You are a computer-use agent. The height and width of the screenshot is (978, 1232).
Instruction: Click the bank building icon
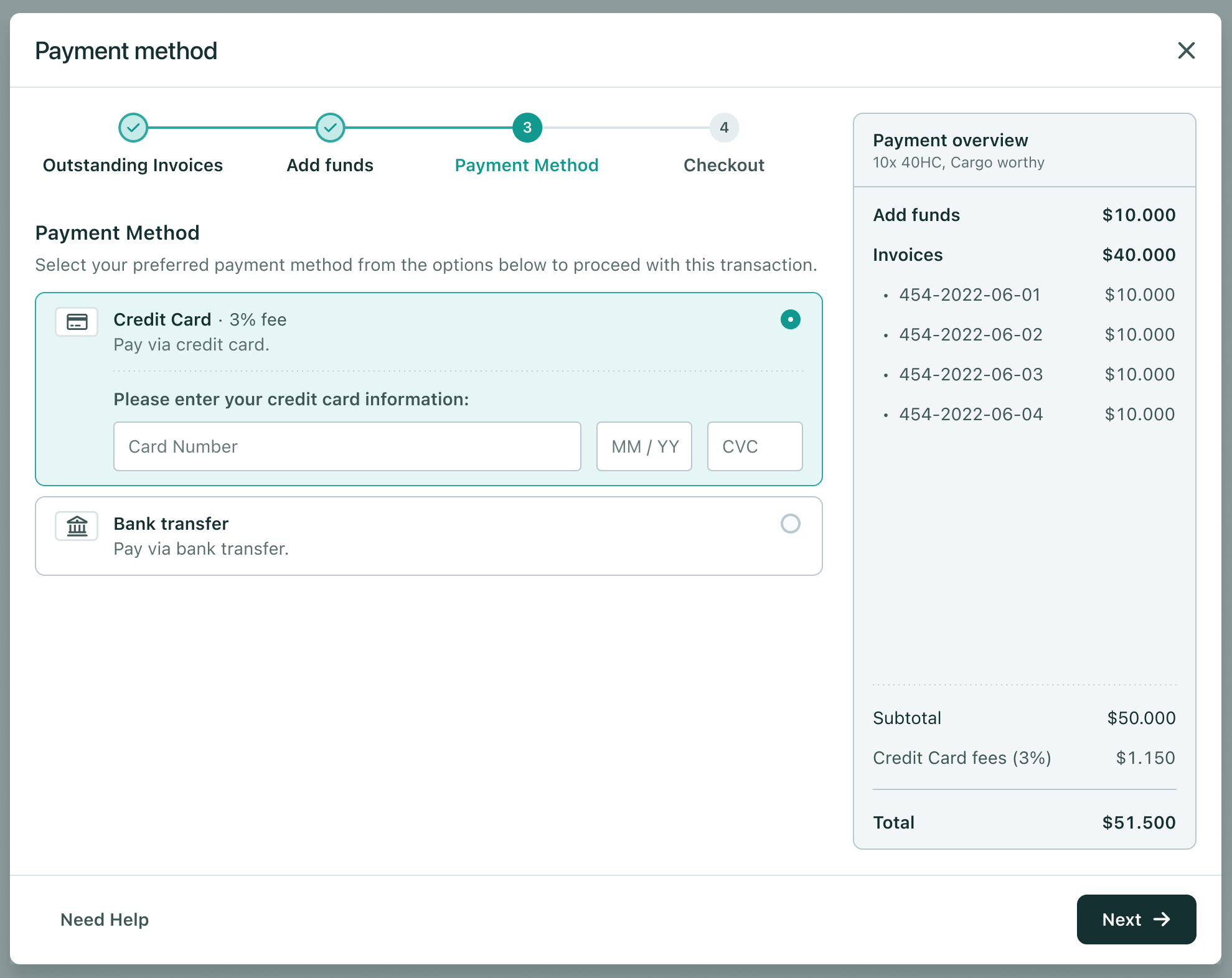coord(77,526)
